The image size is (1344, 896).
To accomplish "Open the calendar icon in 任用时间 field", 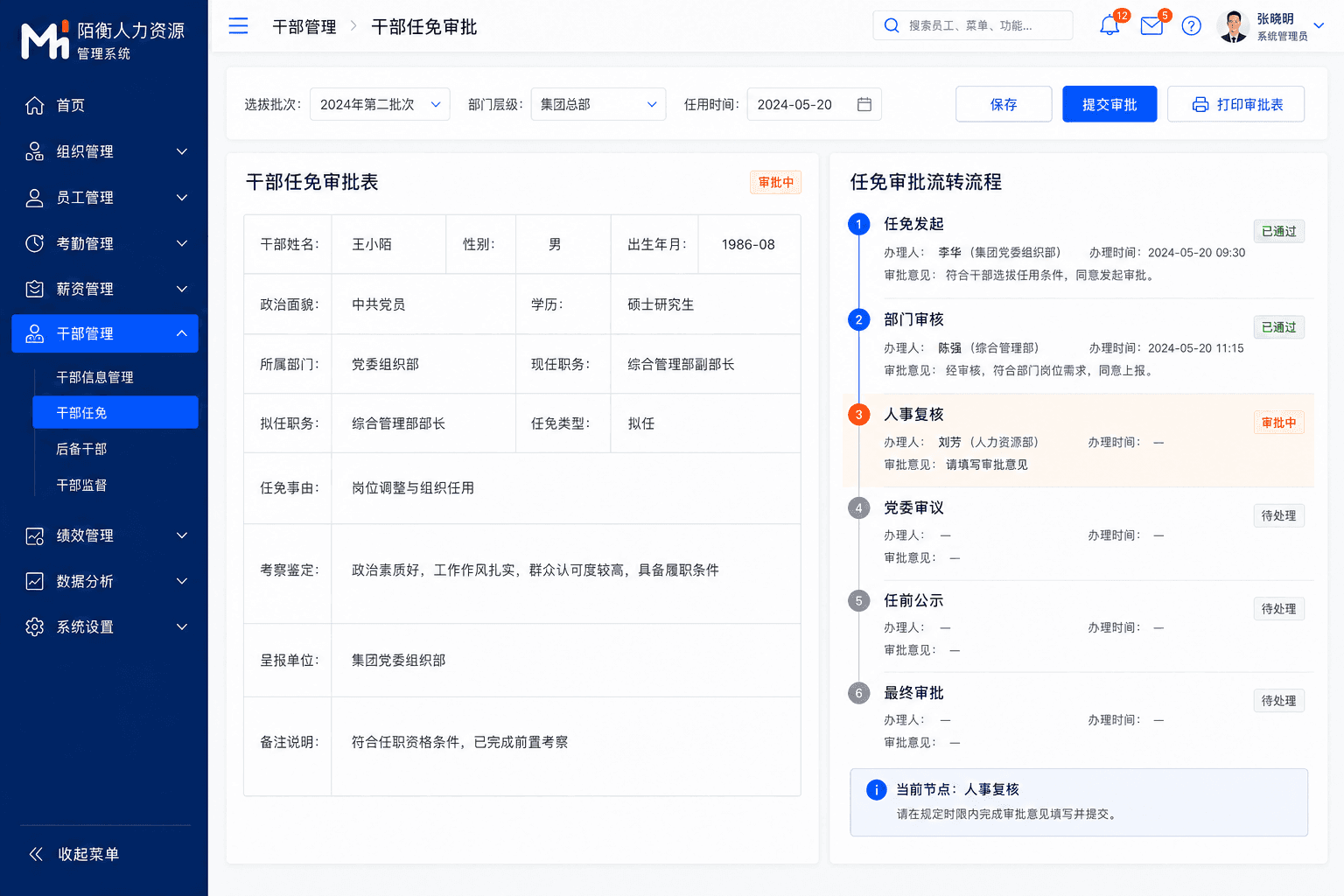I will [x=864, y=104].
